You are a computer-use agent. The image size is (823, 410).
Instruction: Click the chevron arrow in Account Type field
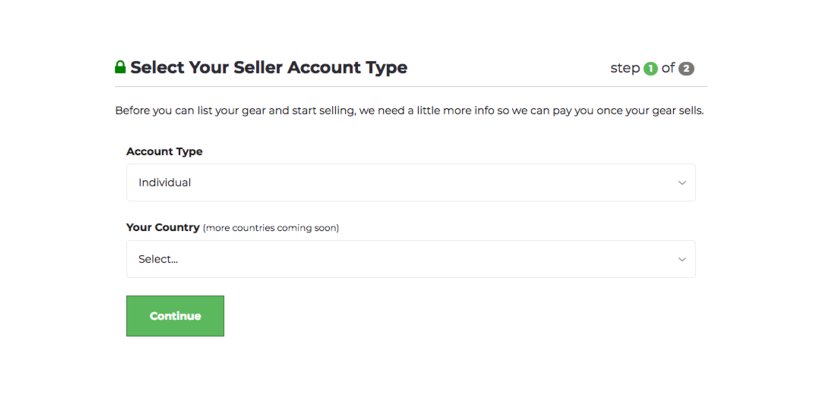pos(682,183)
